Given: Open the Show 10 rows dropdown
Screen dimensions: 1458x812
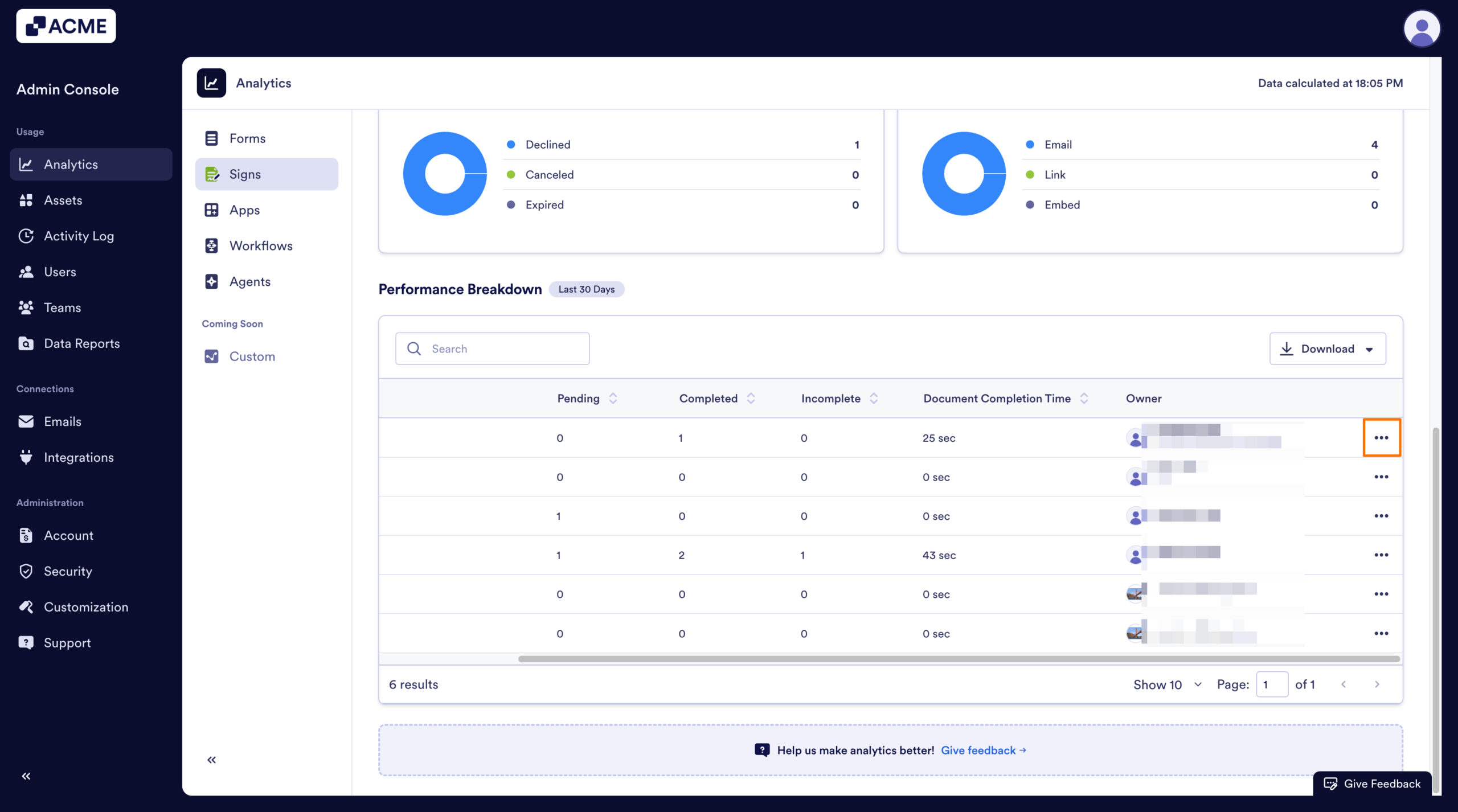Looking at the screenshot, I should tap(1167, 684).
